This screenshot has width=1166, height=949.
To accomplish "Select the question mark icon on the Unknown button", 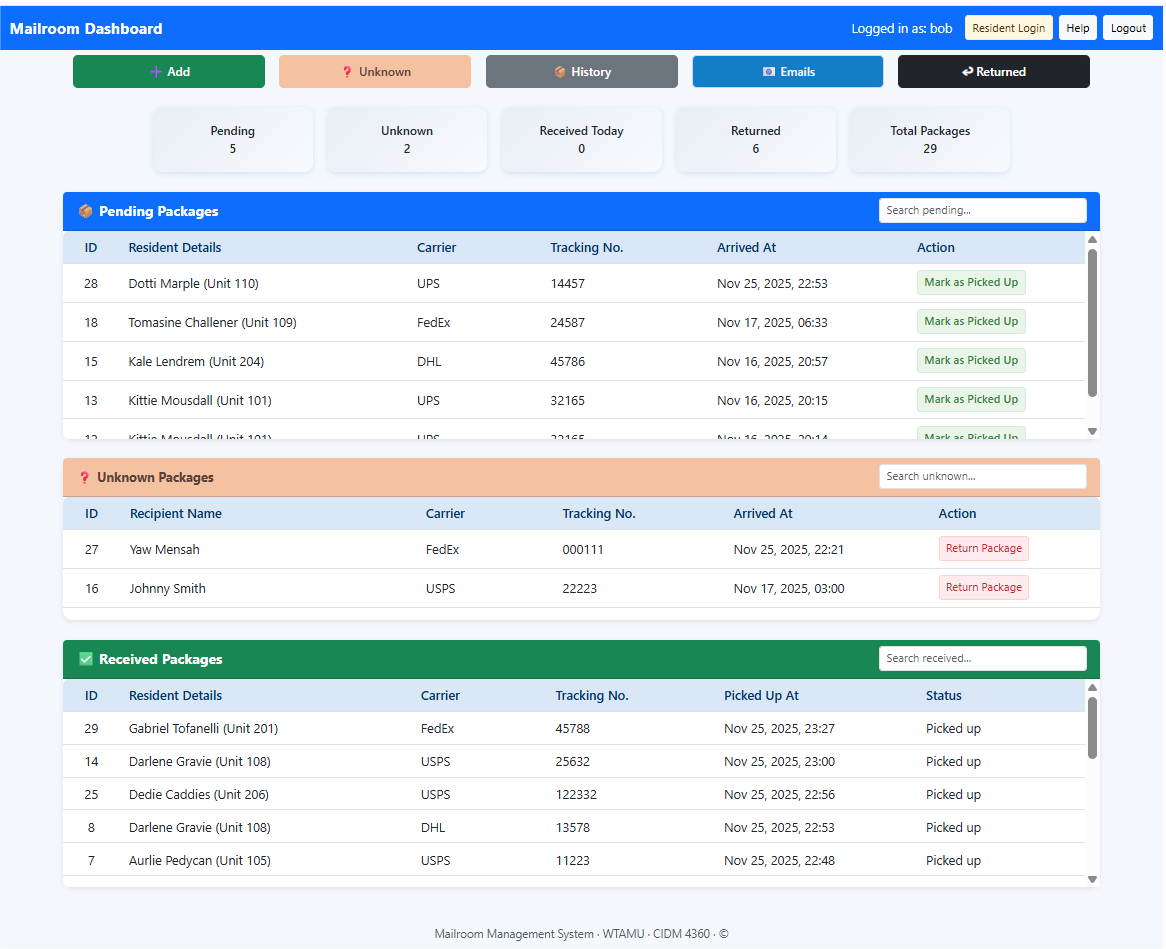I will [346, 71].
